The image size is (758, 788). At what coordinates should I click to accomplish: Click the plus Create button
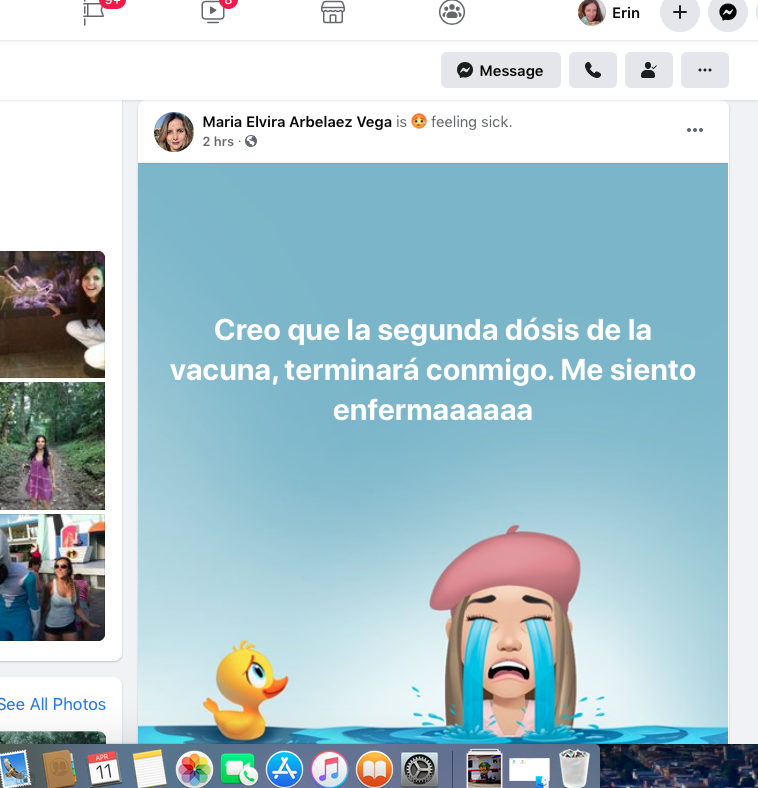pyautogui.click(x=680, y=13)
